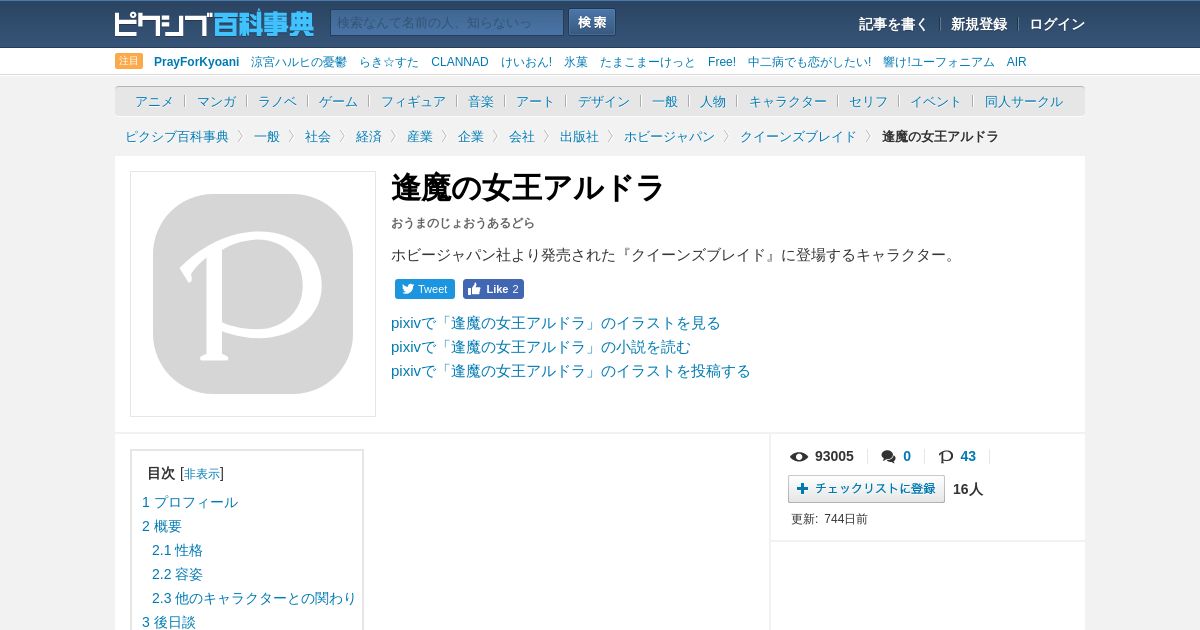Screen dimensions: 1200x630
Task: Select the ラノベ category menu item
Action: point(277,101)
